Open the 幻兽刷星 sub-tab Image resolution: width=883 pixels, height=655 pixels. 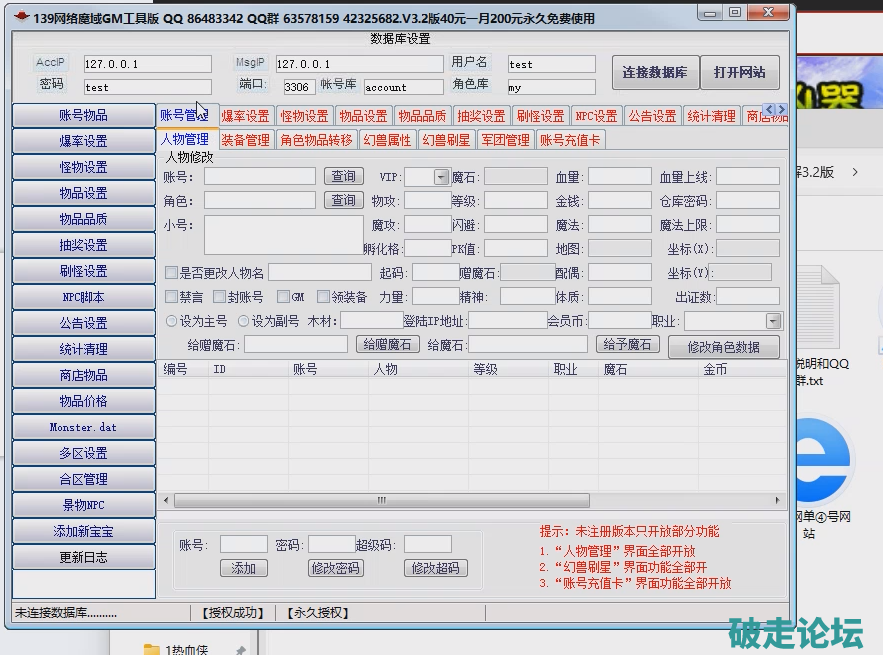[446, 140]
